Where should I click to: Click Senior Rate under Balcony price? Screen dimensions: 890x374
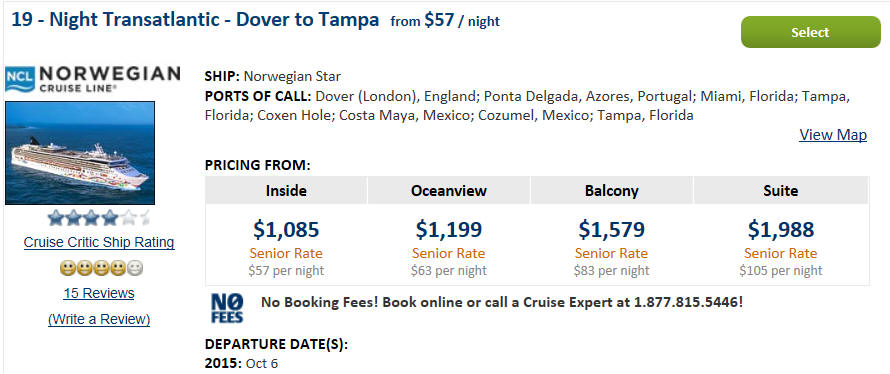pyautogui.click(x=611, y=253)
